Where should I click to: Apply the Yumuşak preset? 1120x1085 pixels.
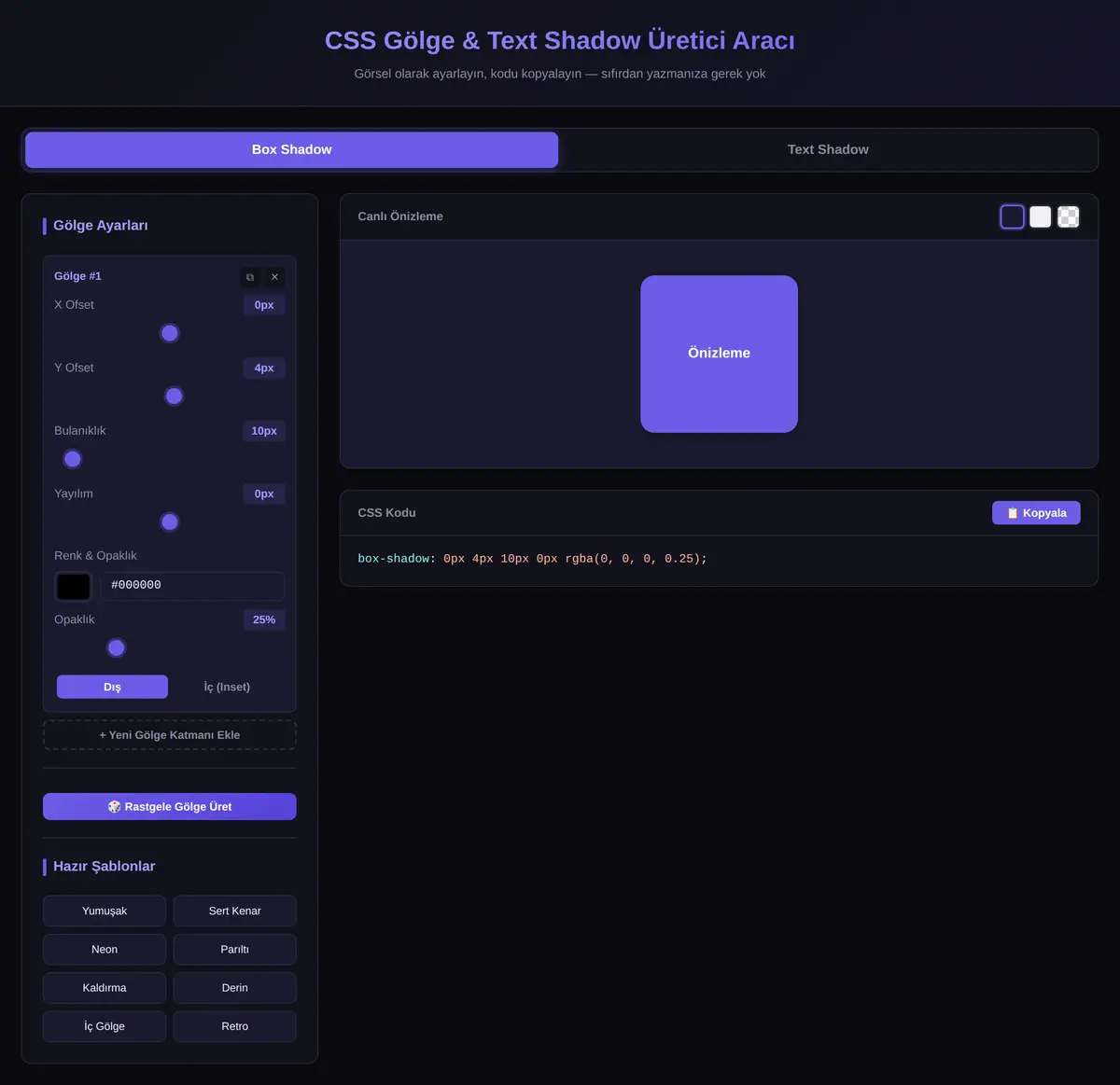coord(105,911)
